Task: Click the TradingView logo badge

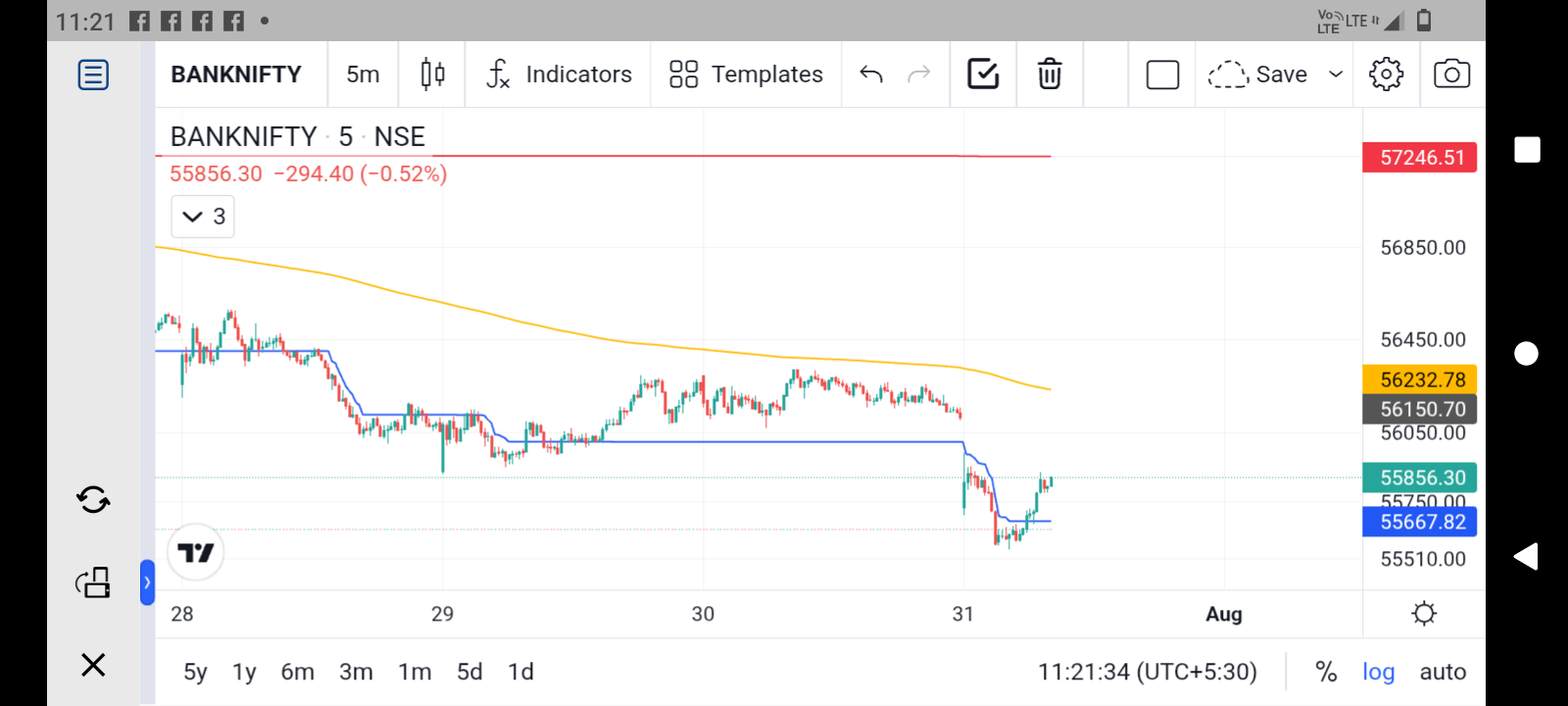Action: tap(196, 553)
